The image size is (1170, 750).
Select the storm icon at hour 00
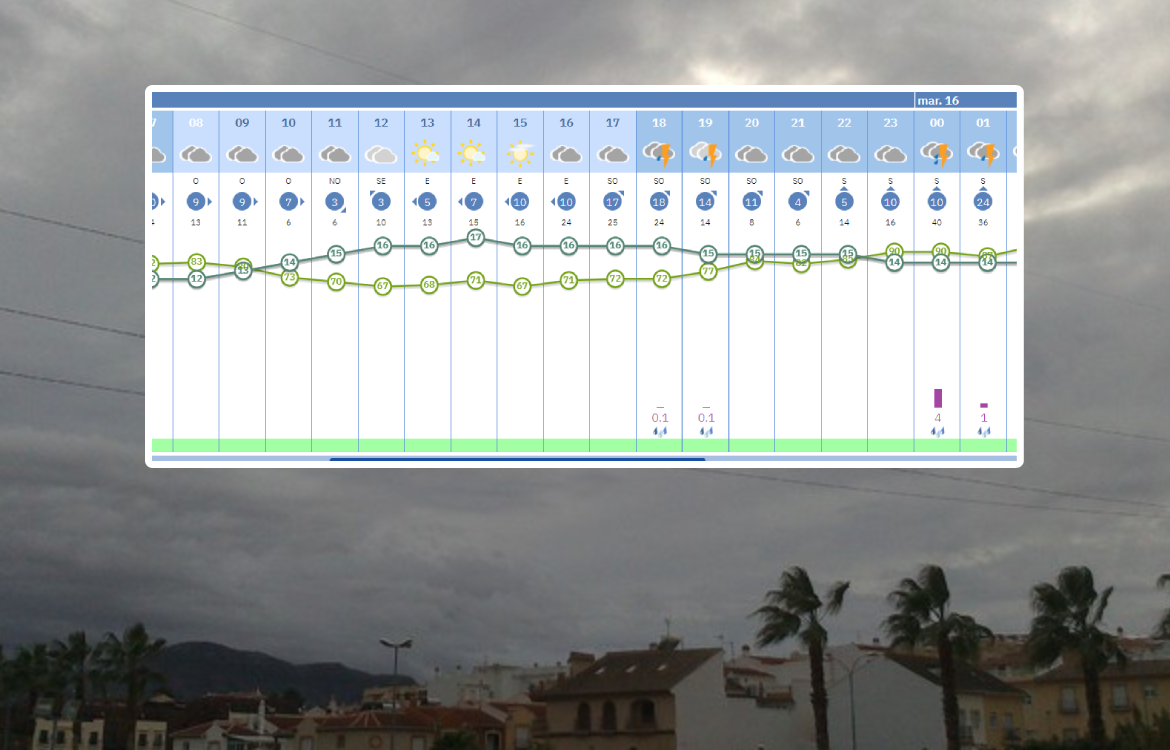937,154
